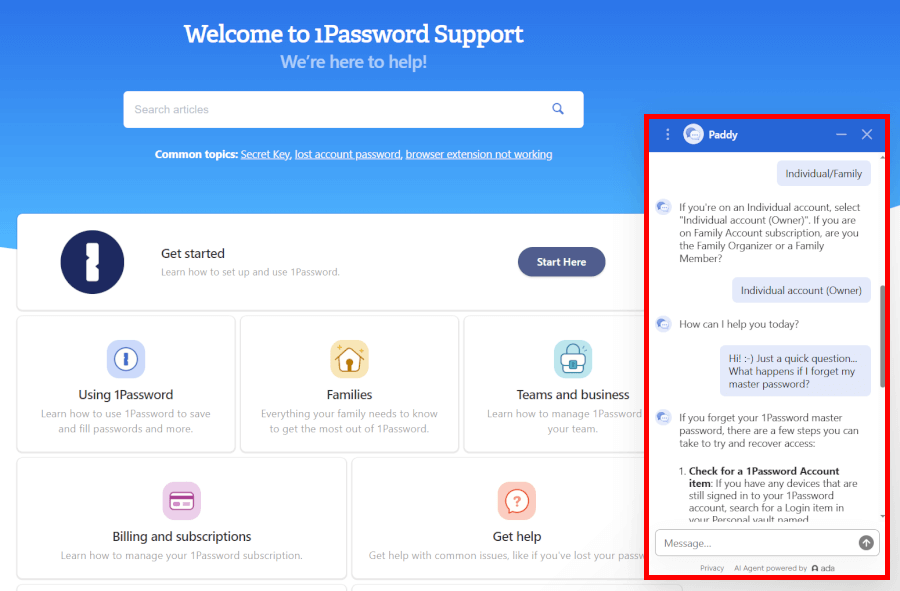This screenshot has width=900, height=591.
Task: Open browser extension not working link
Action: point(479,155)
